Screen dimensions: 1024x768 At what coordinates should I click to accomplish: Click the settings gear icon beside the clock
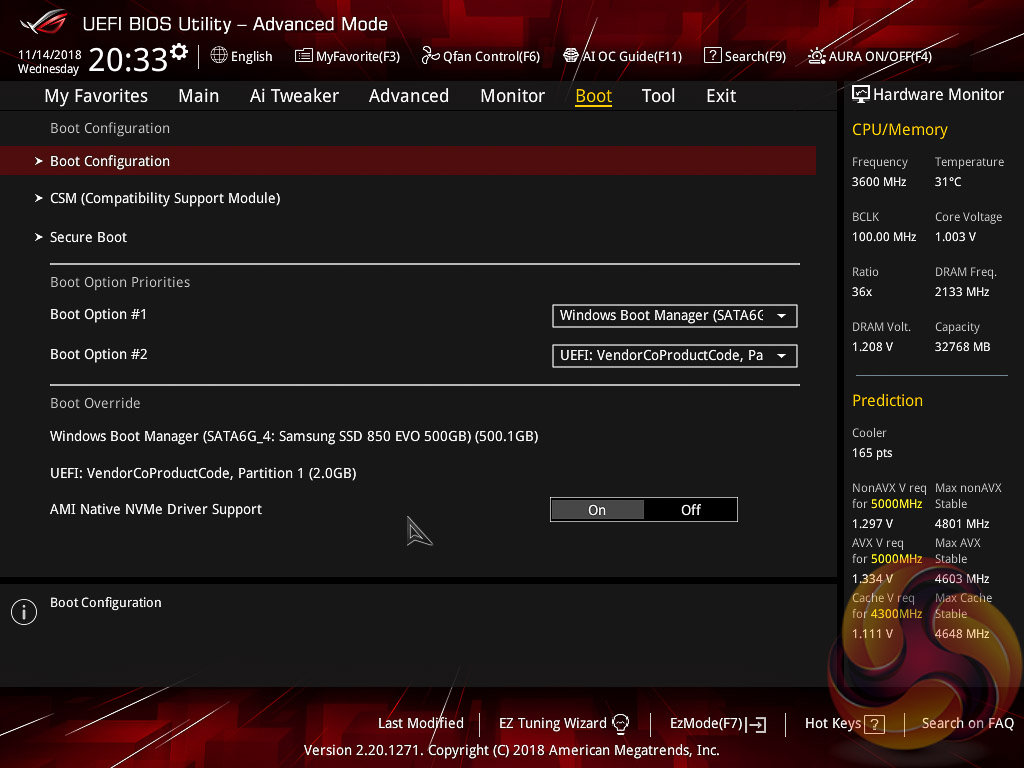tap(179, 52)
